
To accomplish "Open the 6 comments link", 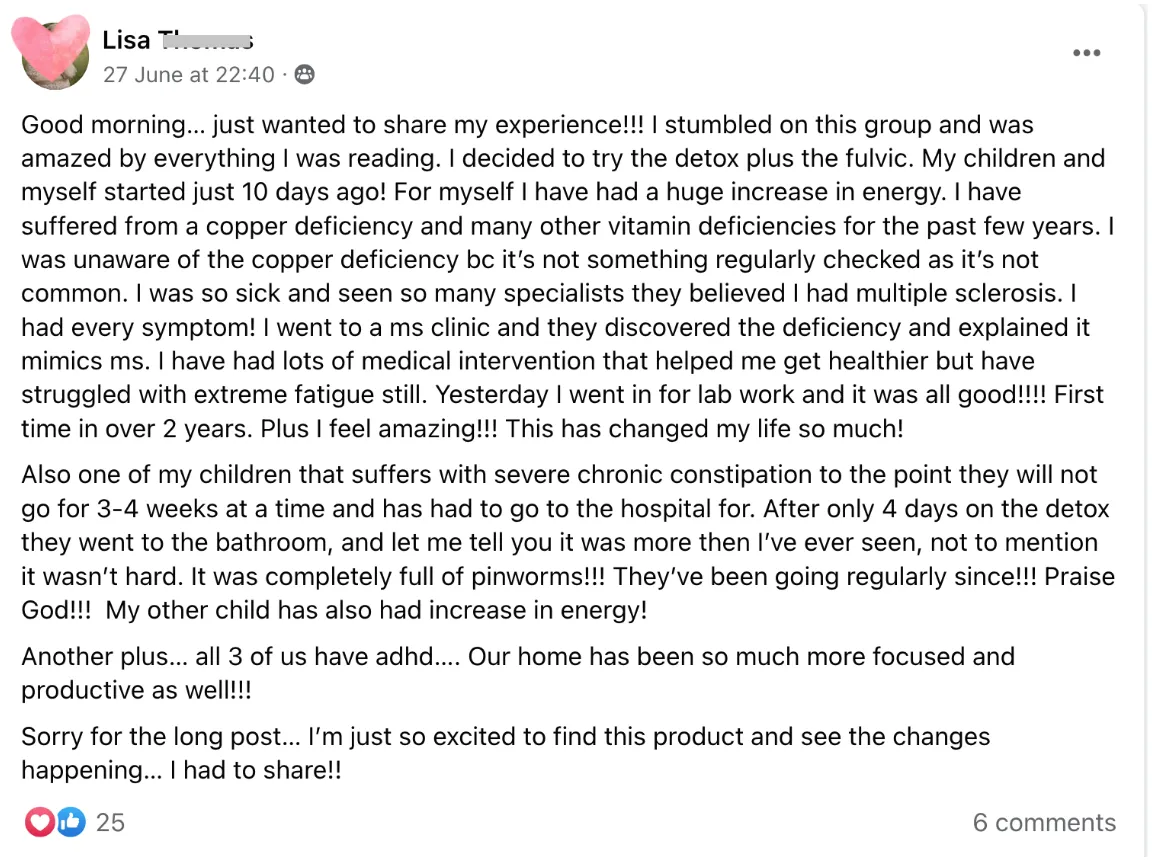I will (1044, 822).
